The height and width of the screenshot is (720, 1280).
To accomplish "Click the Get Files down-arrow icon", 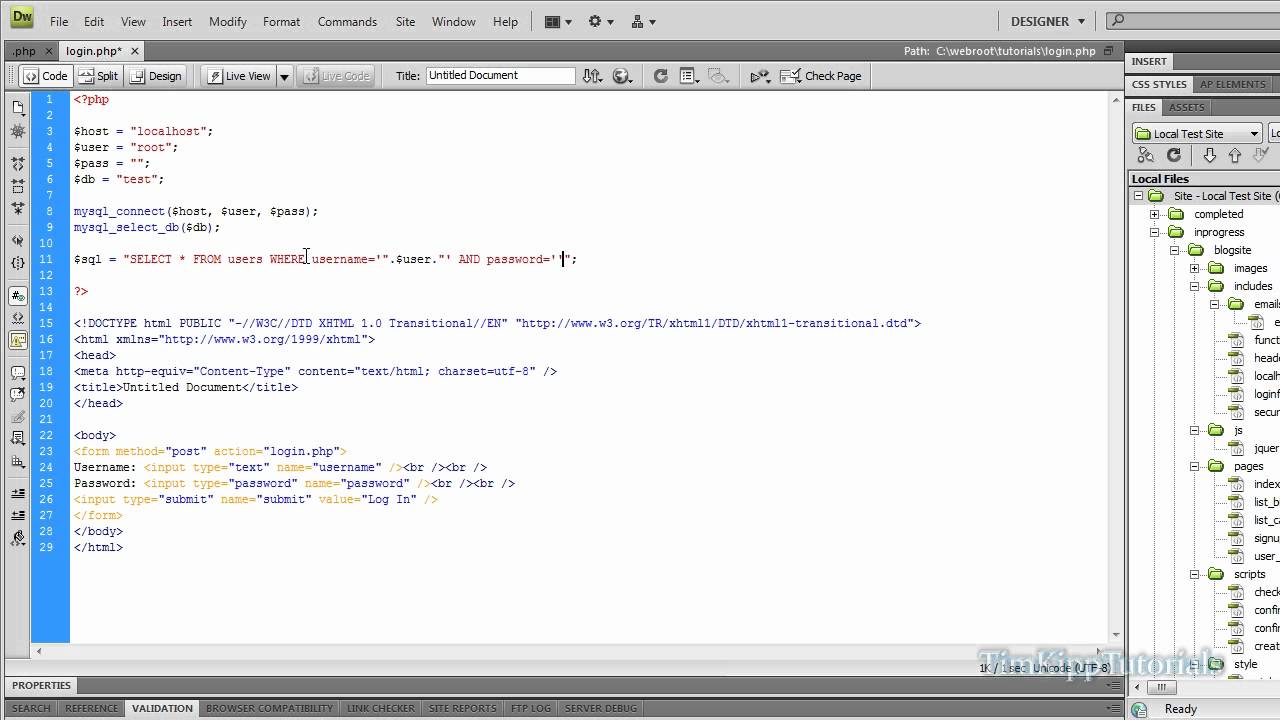I will pos(1209,155).
